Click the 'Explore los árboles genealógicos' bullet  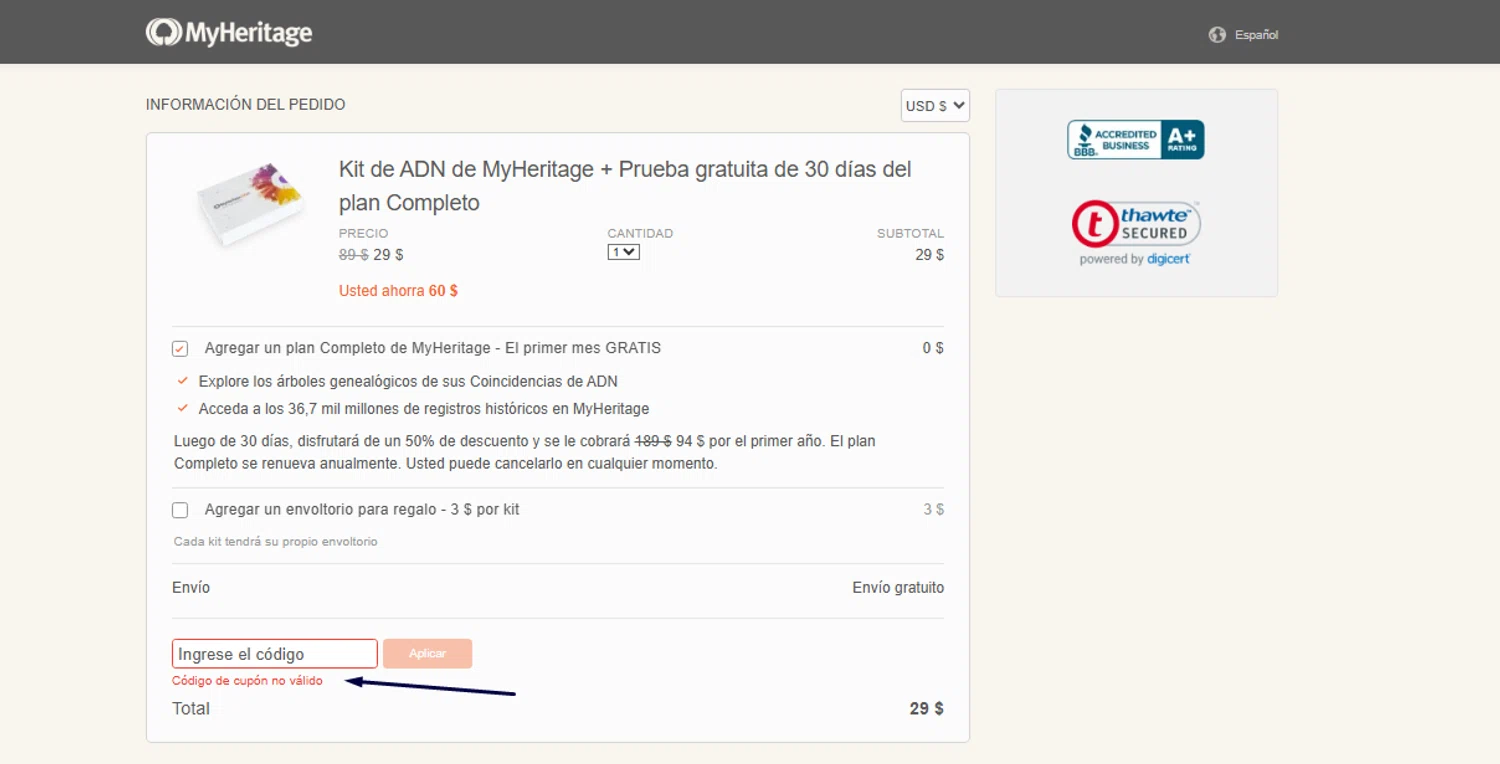[408, 382]
